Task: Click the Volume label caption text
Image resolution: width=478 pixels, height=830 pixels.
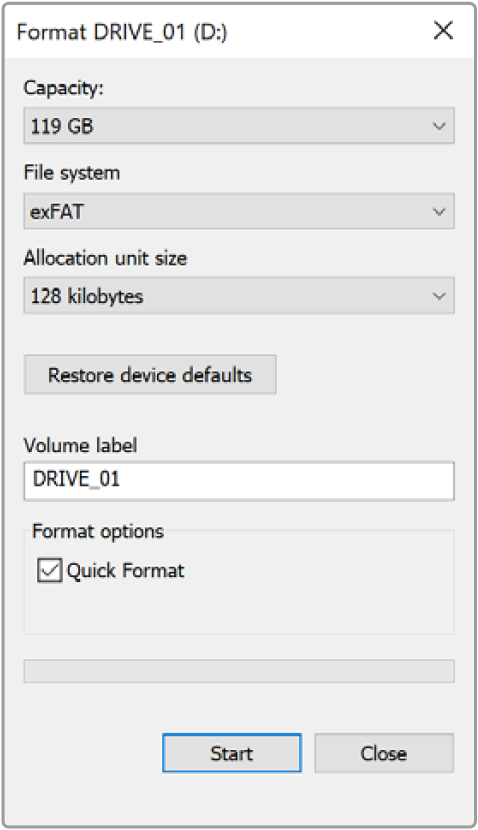Action: [80, 445]
